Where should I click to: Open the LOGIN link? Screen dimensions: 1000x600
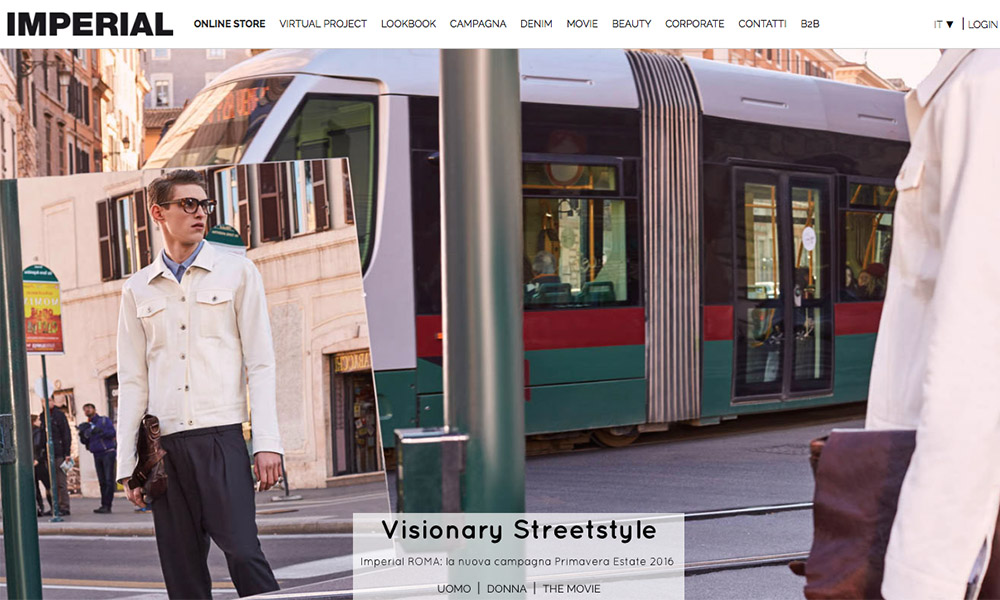[x=982, y=24]
